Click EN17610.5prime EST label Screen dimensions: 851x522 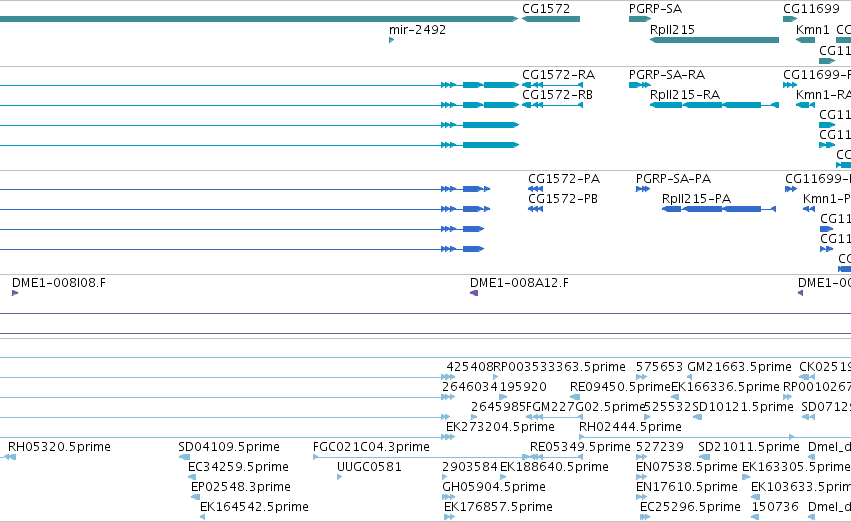(687, 487)
